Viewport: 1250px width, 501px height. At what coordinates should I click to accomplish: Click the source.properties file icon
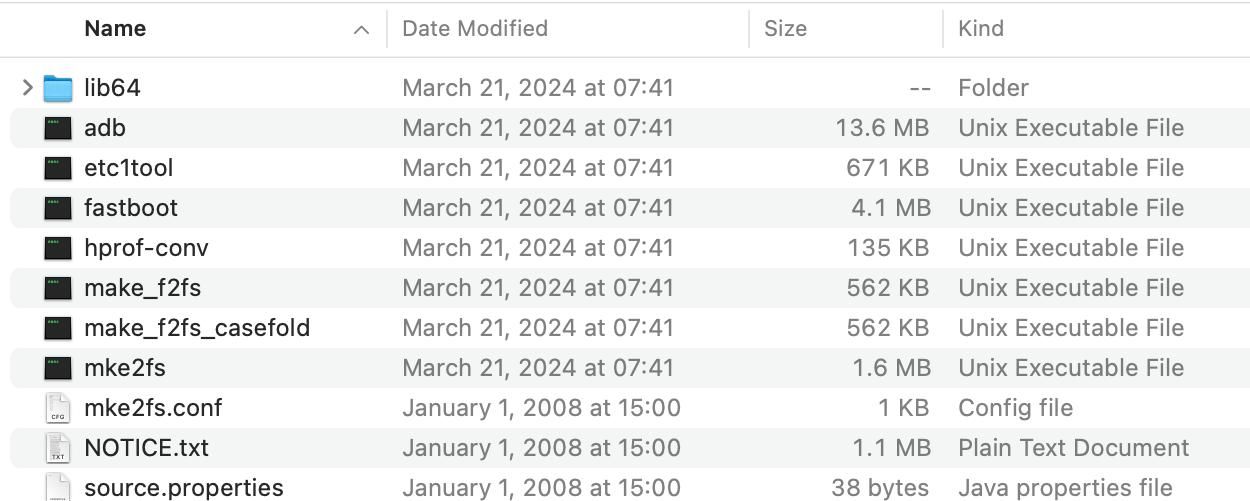click(x=58, y=487)
